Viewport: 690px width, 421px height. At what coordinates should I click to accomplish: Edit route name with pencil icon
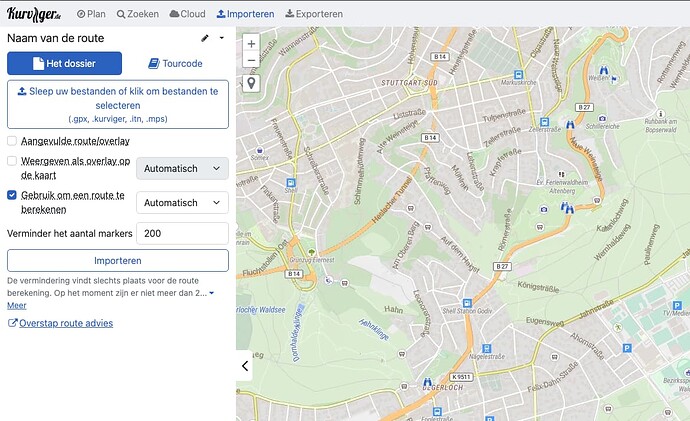click(x=205, y=38)
